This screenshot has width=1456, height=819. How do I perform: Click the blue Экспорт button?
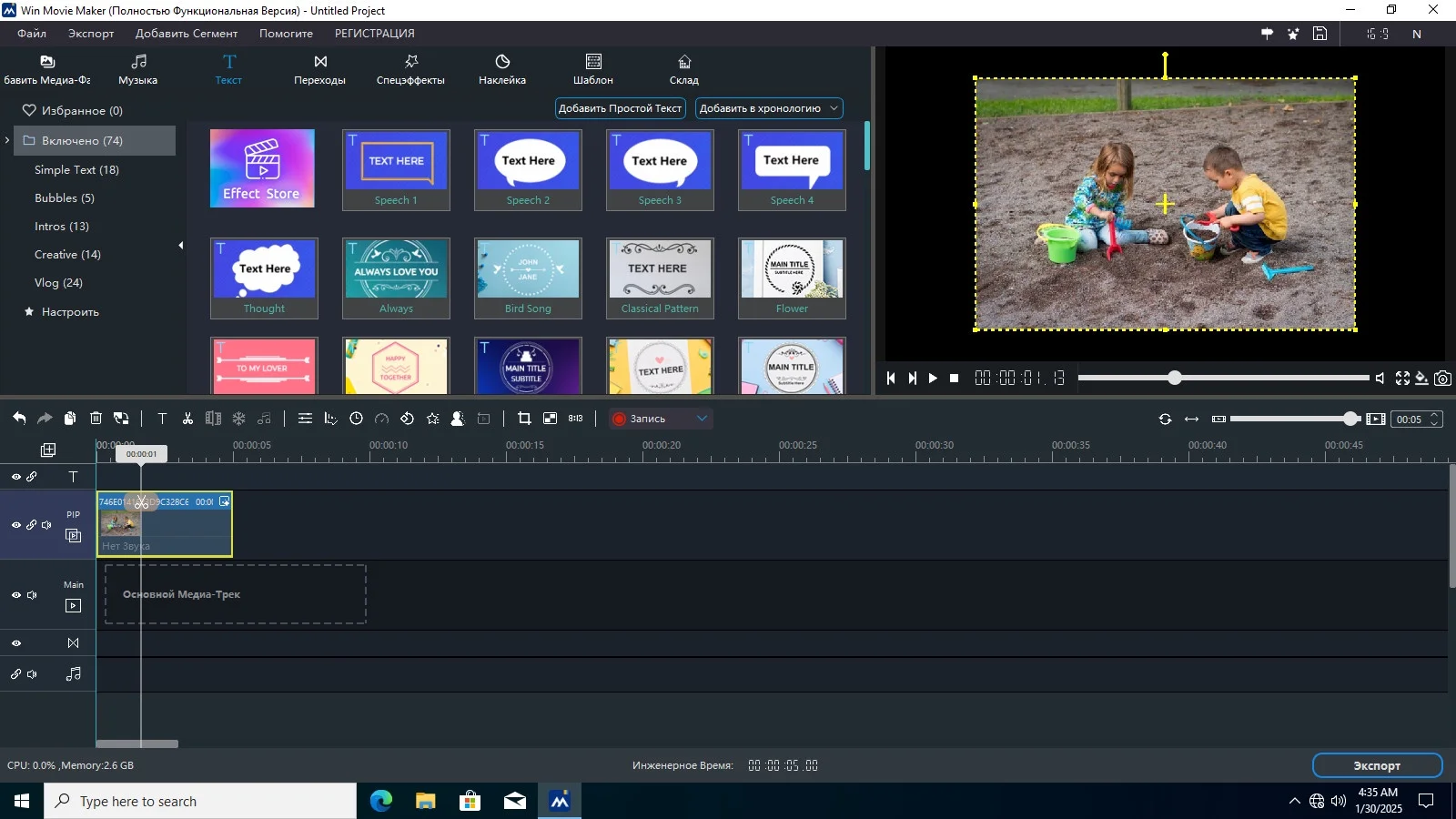(x=1377, y=765)
